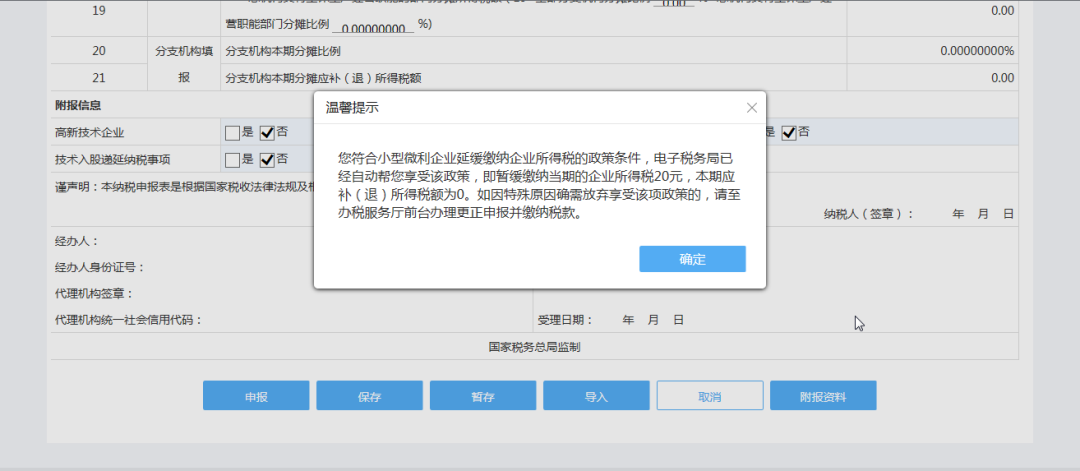Click the 温馨提示 dialog title
This screenshot has width=1080, height=471.
351,107
